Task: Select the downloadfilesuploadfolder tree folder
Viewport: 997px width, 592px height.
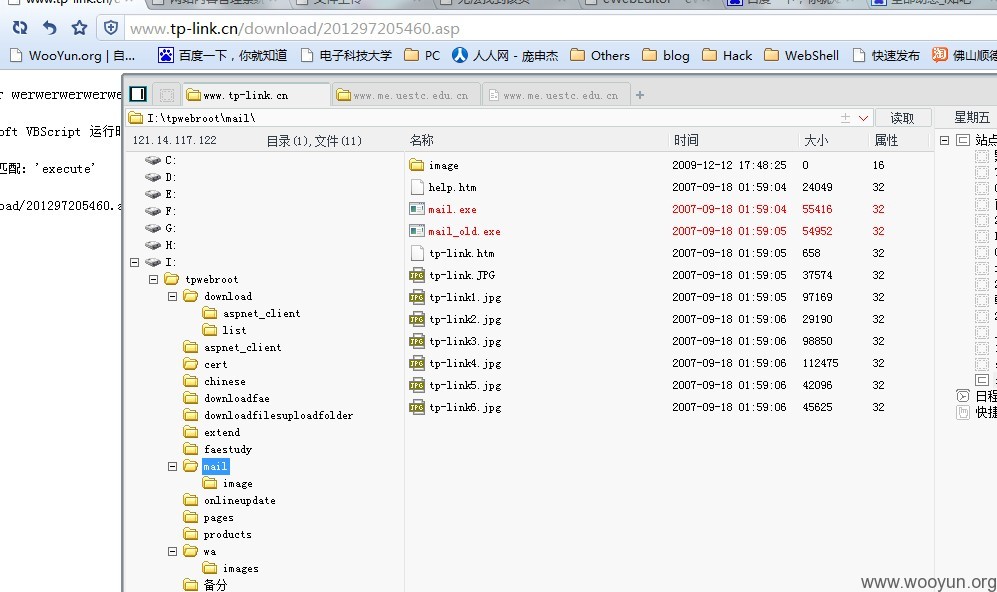Action: pos(268,415)
